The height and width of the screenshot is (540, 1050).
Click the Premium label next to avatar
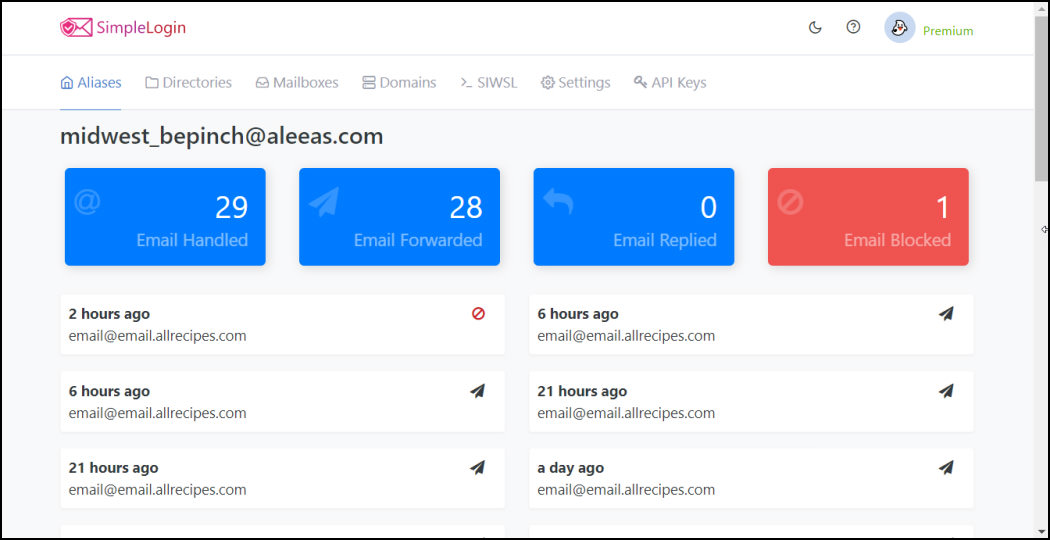pos(948,31)
